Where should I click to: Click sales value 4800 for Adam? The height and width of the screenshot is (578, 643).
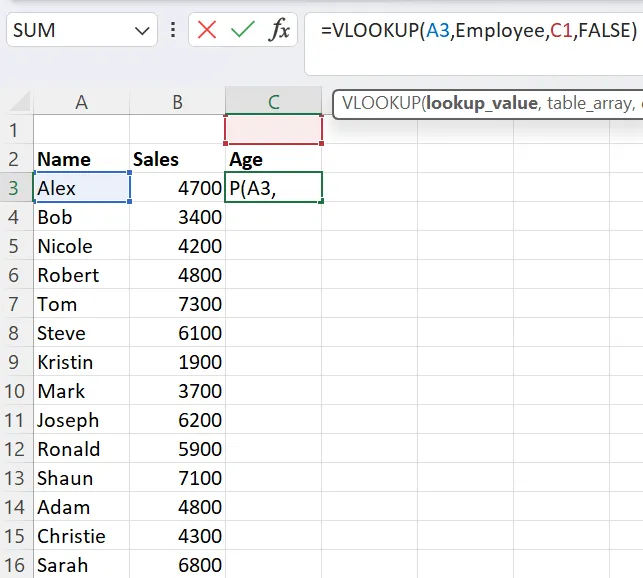click(x=177, y=507)
